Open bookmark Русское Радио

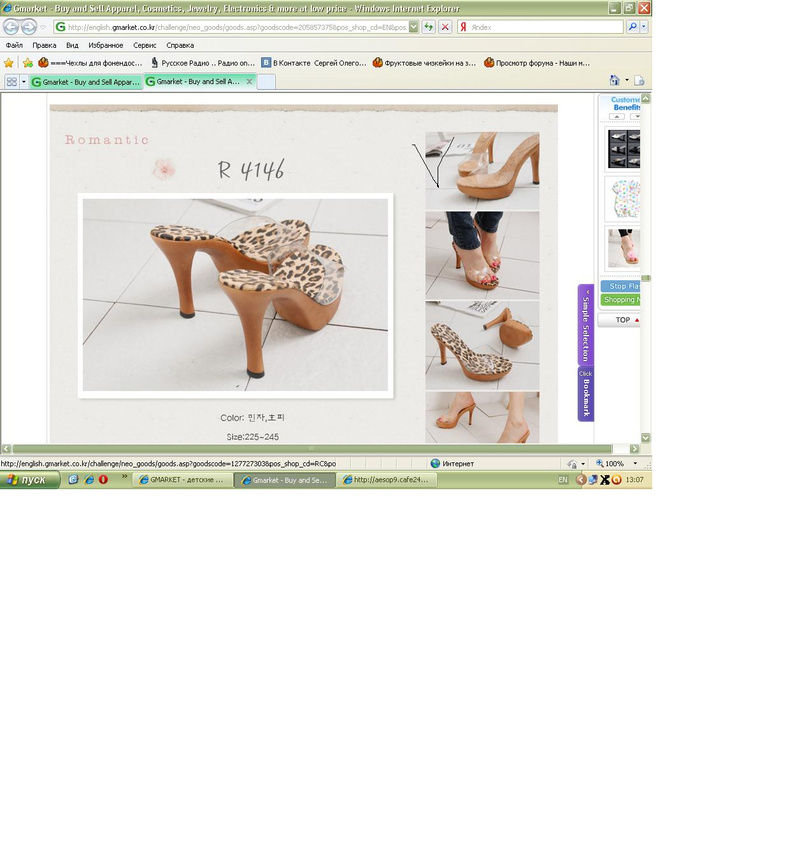click(x=202, y=63)
